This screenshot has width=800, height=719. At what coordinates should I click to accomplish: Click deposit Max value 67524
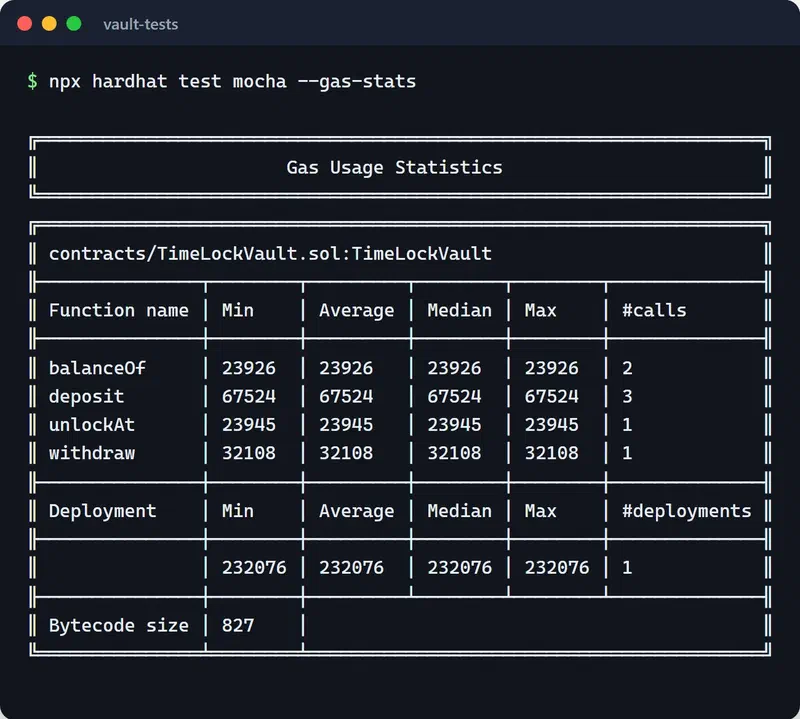pos(552,396)
